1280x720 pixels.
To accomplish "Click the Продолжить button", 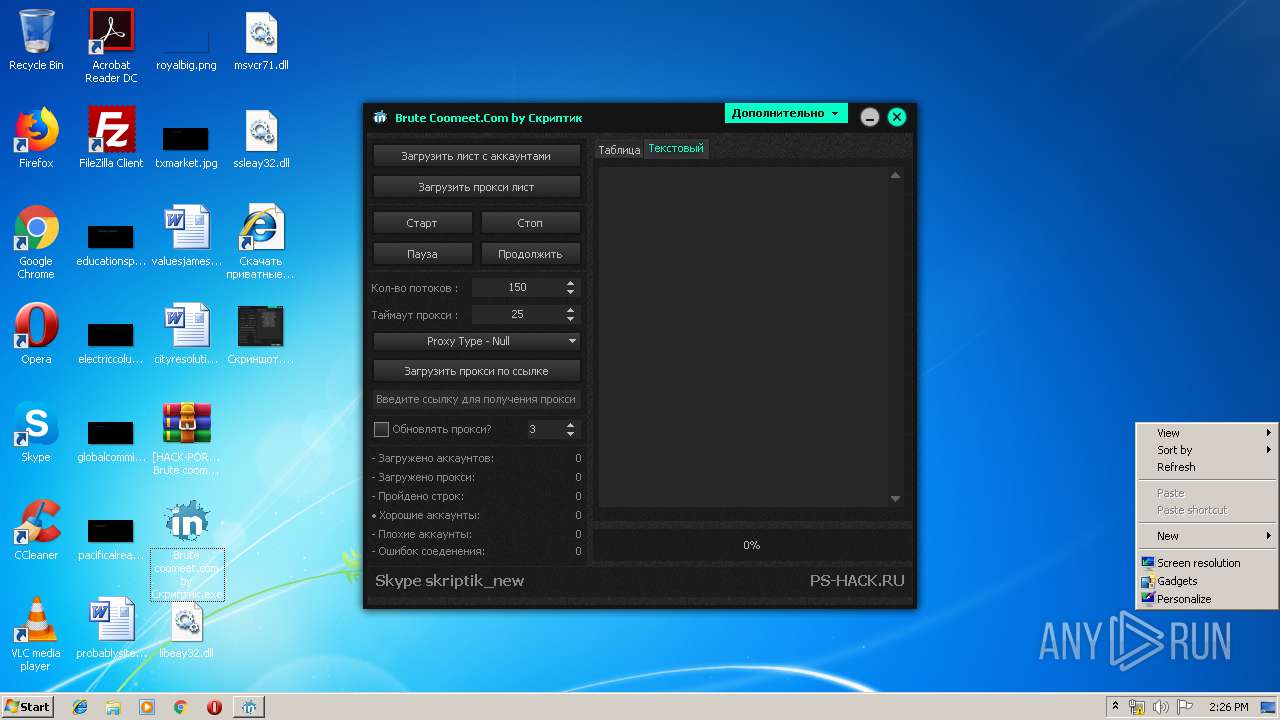I will pos(530,254).
